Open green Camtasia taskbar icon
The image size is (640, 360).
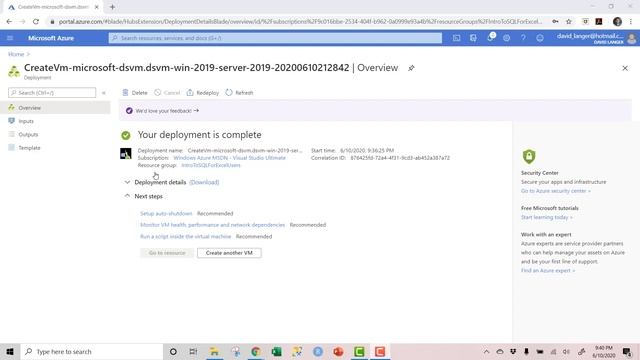click(359, 351)
